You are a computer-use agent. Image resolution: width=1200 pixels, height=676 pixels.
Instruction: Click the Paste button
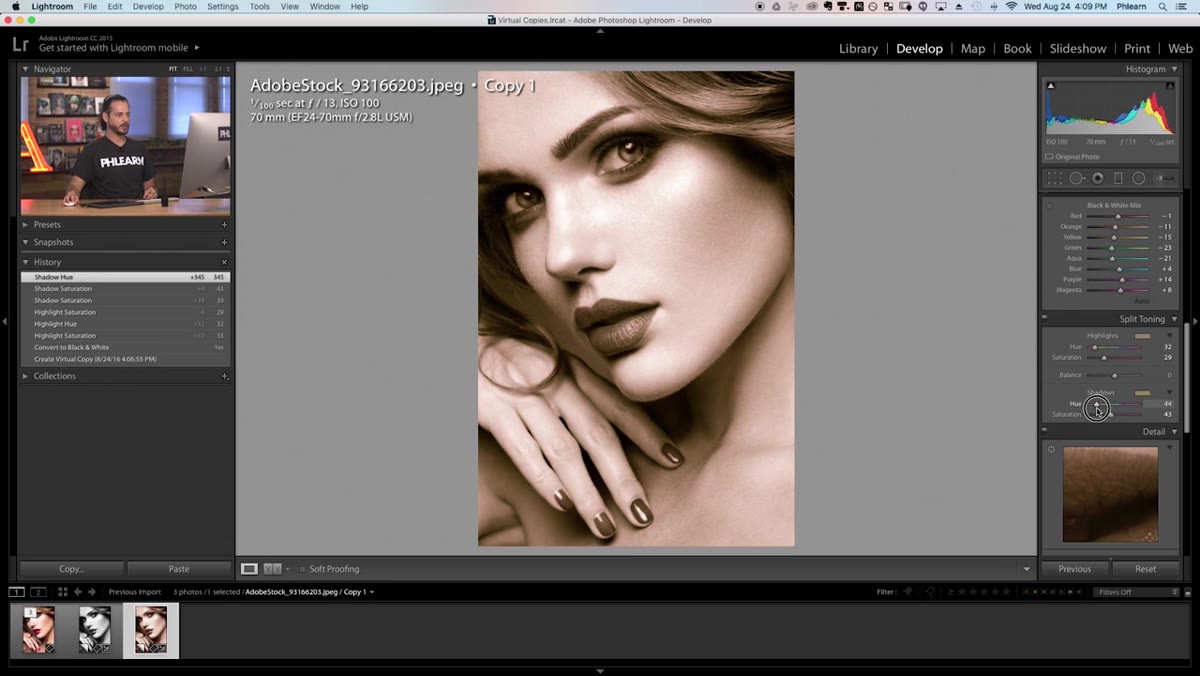179,569
